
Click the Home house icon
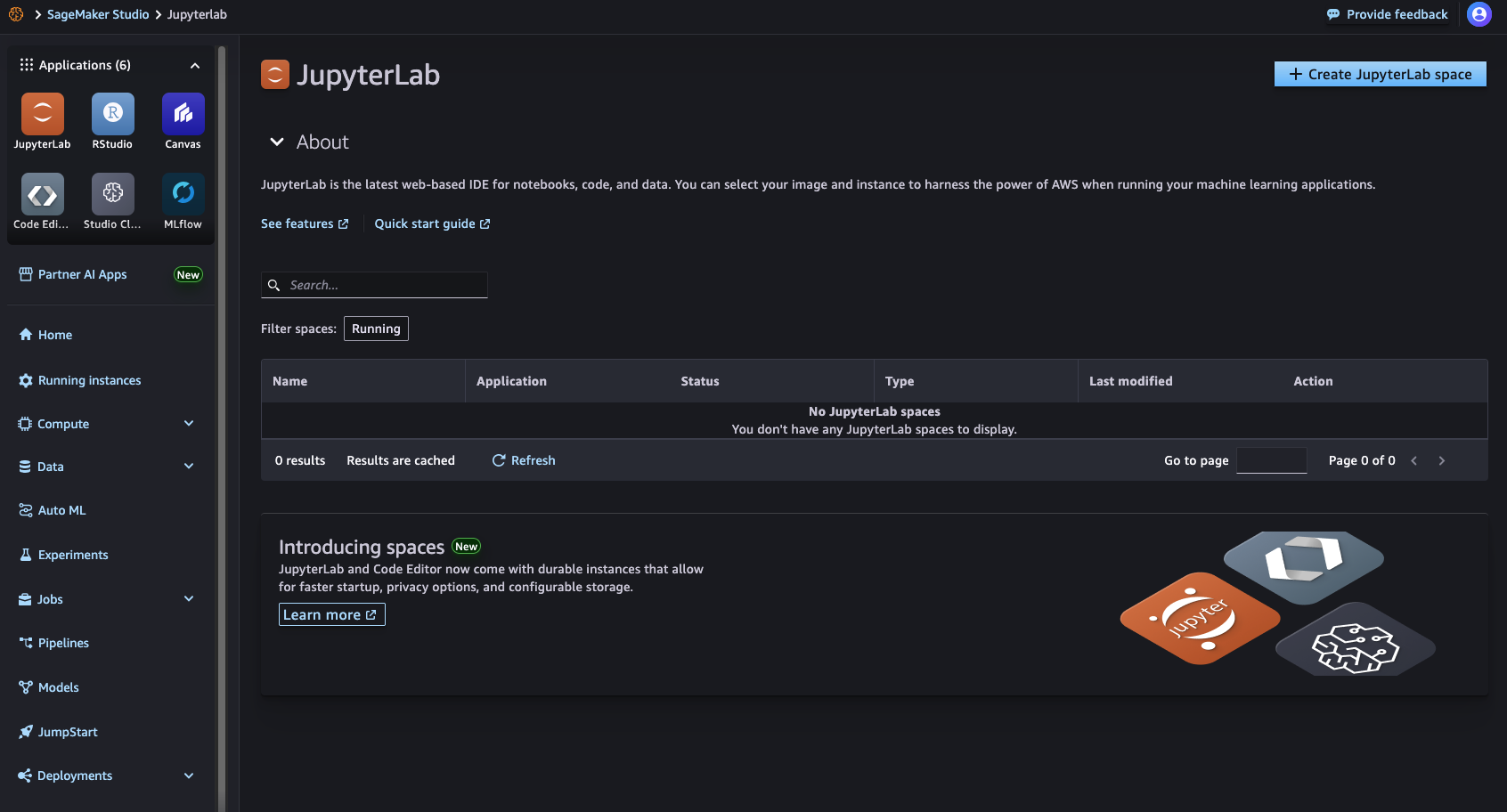[x=26, y=335]
